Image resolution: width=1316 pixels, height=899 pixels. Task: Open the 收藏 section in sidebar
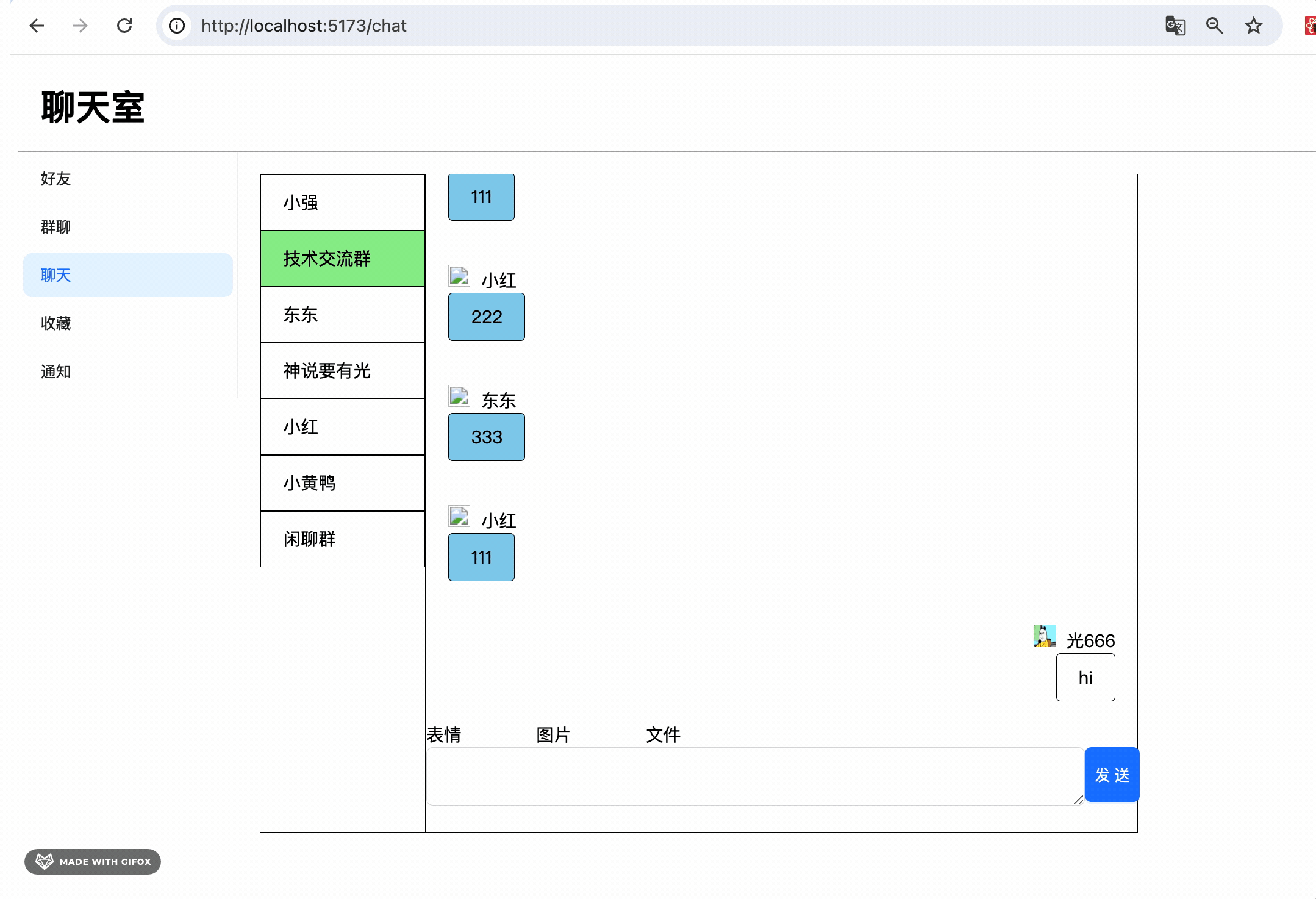click(56, 323)
